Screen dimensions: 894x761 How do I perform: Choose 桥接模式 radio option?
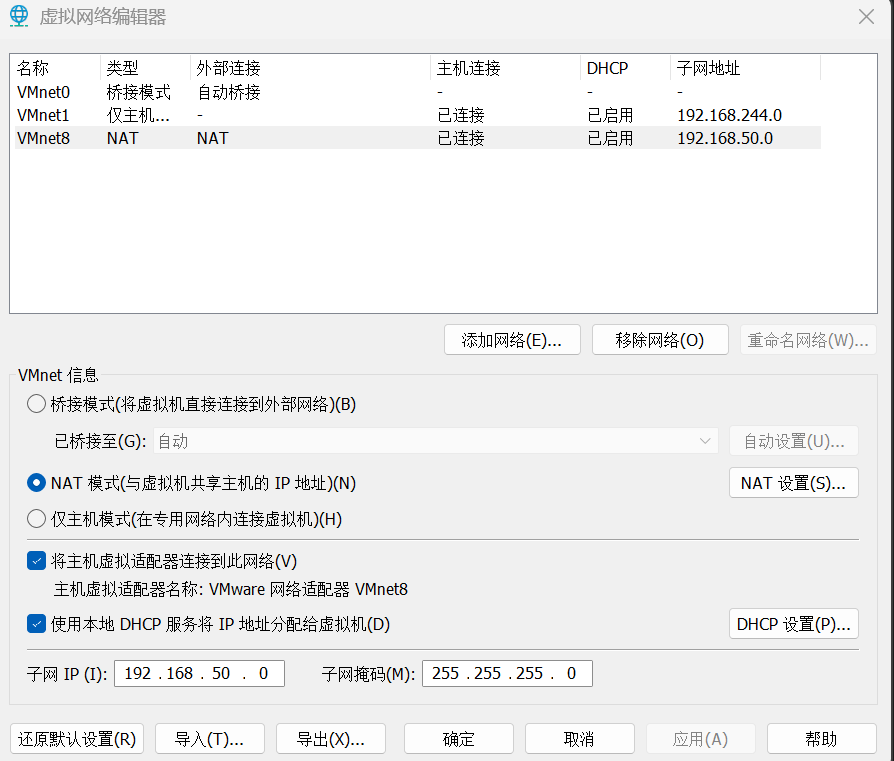coord(36,404)
